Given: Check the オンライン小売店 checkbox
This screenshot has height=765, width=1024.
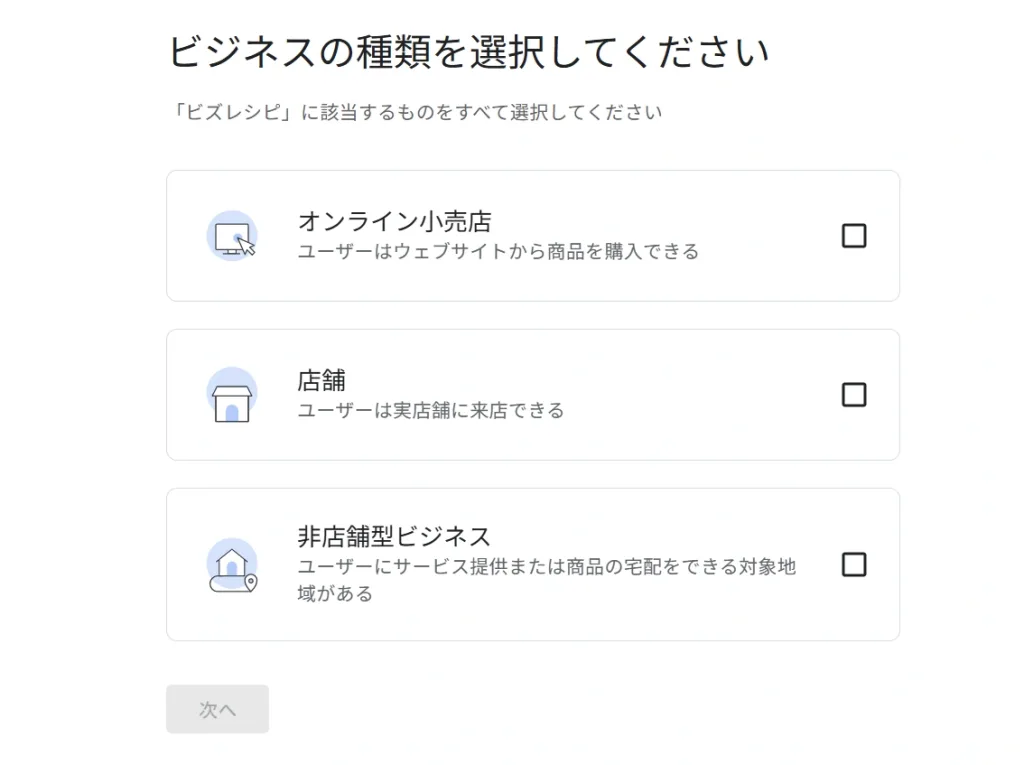Looking at the screenshot, I should pos(853,236).
